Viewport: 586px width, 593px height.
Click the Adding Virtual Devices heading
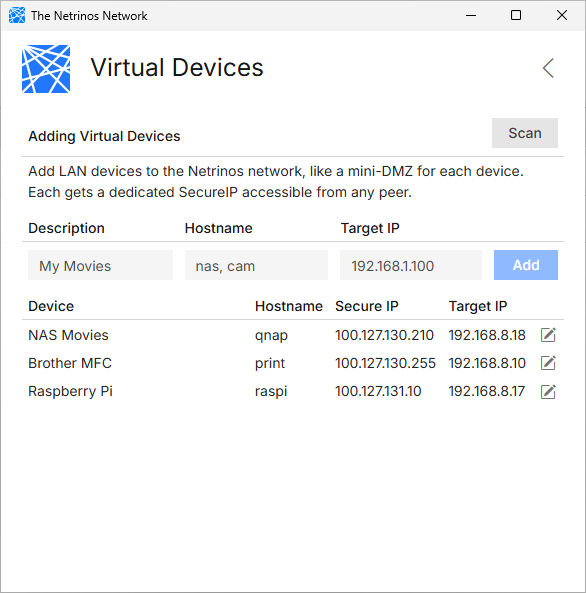coord(104,137)
